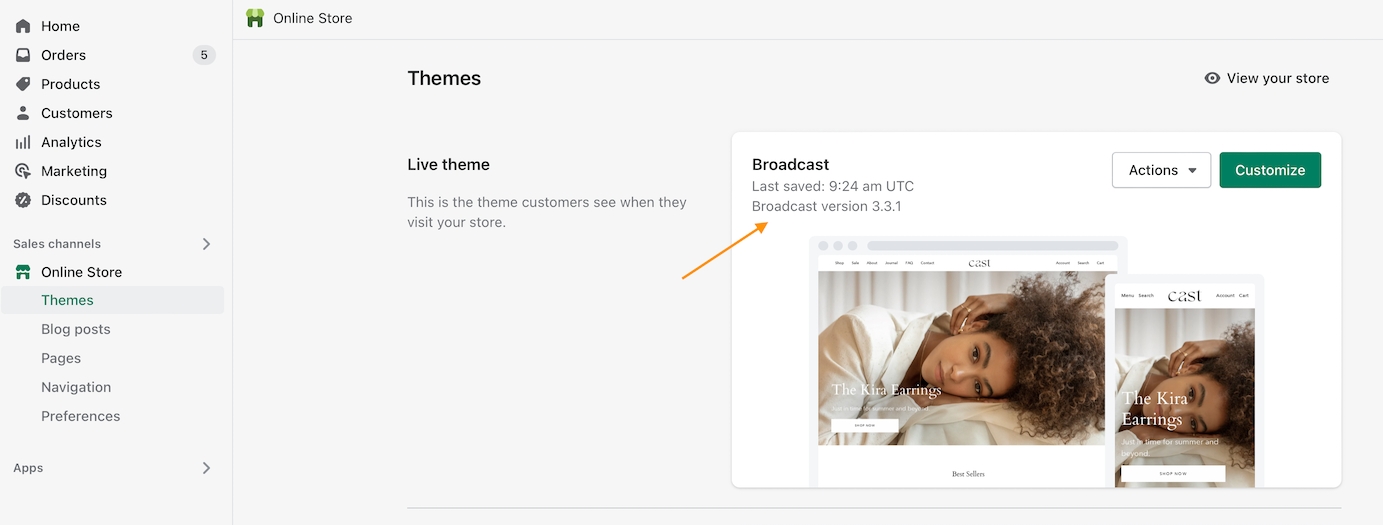
Task: Open the Navigation menu item
Action: (x=76, y=387)
